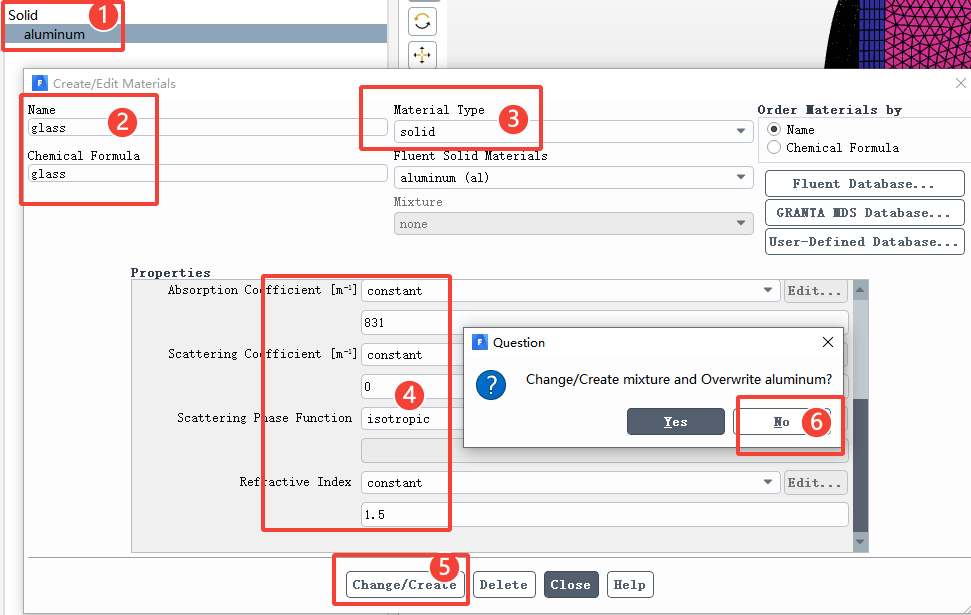Click the Close button

tap(571, 585)
